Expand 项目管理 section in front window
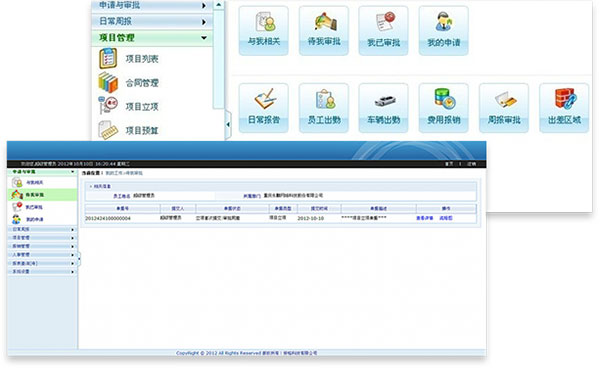The height and width of the screenshot is (368, 600). coord(42,238)
